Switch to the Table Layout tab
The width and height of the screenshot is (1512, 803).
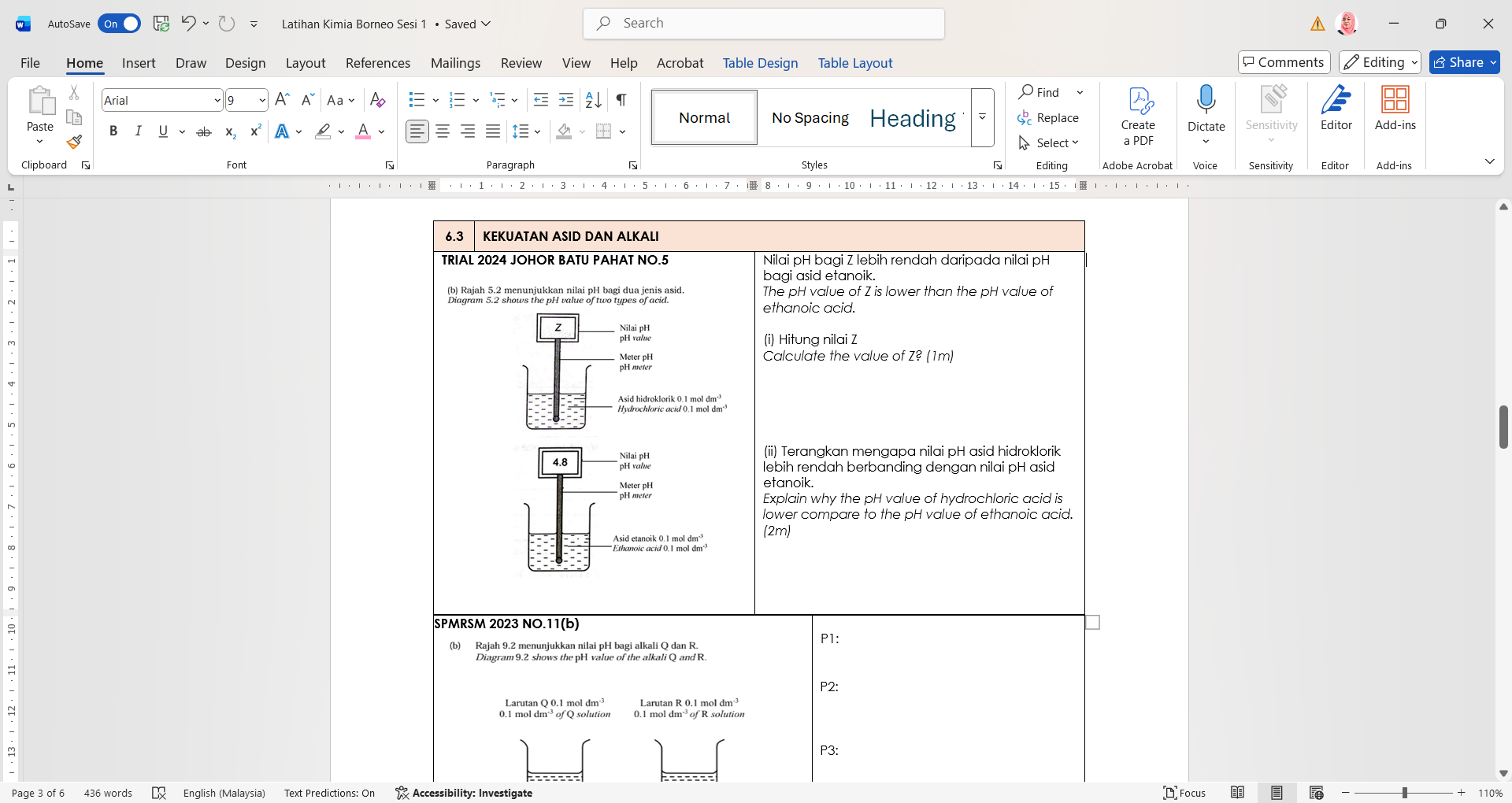[x=854, y=63]
